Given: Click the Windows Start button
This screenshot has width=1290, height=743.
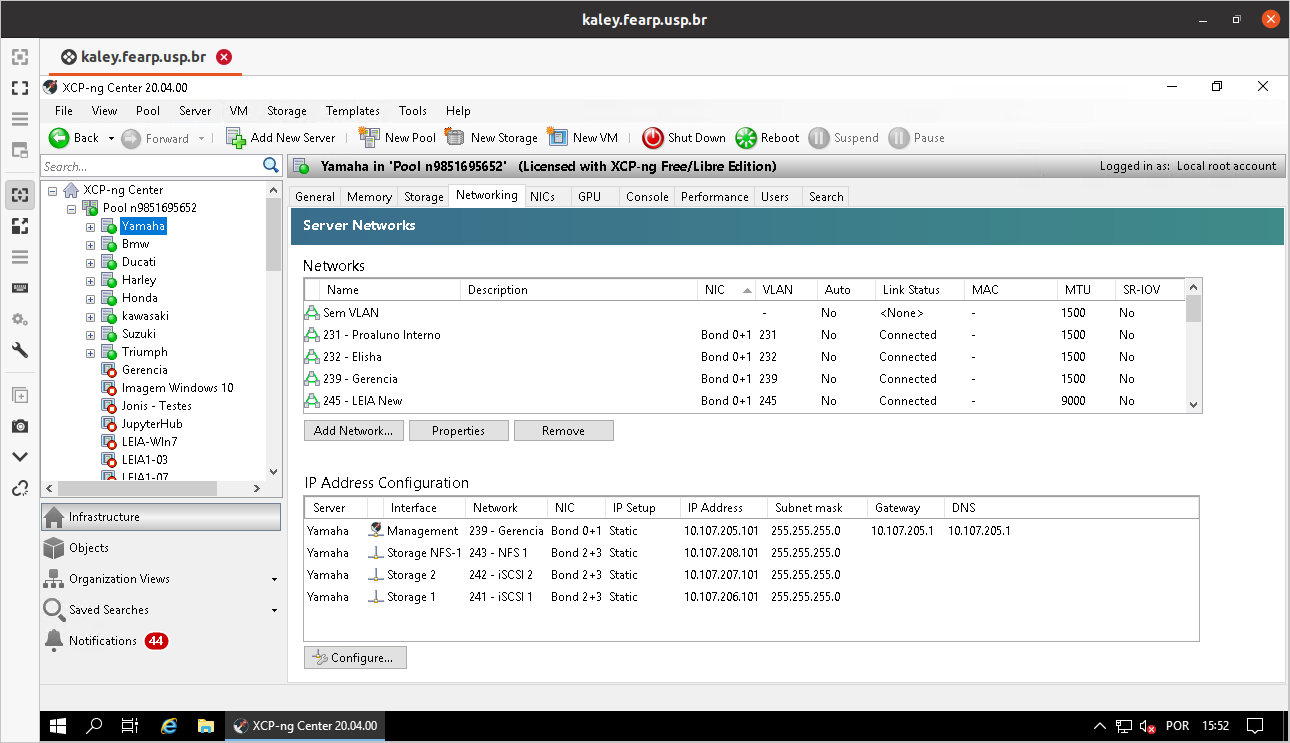Looking at the screenshot, I should click(58, 726).
